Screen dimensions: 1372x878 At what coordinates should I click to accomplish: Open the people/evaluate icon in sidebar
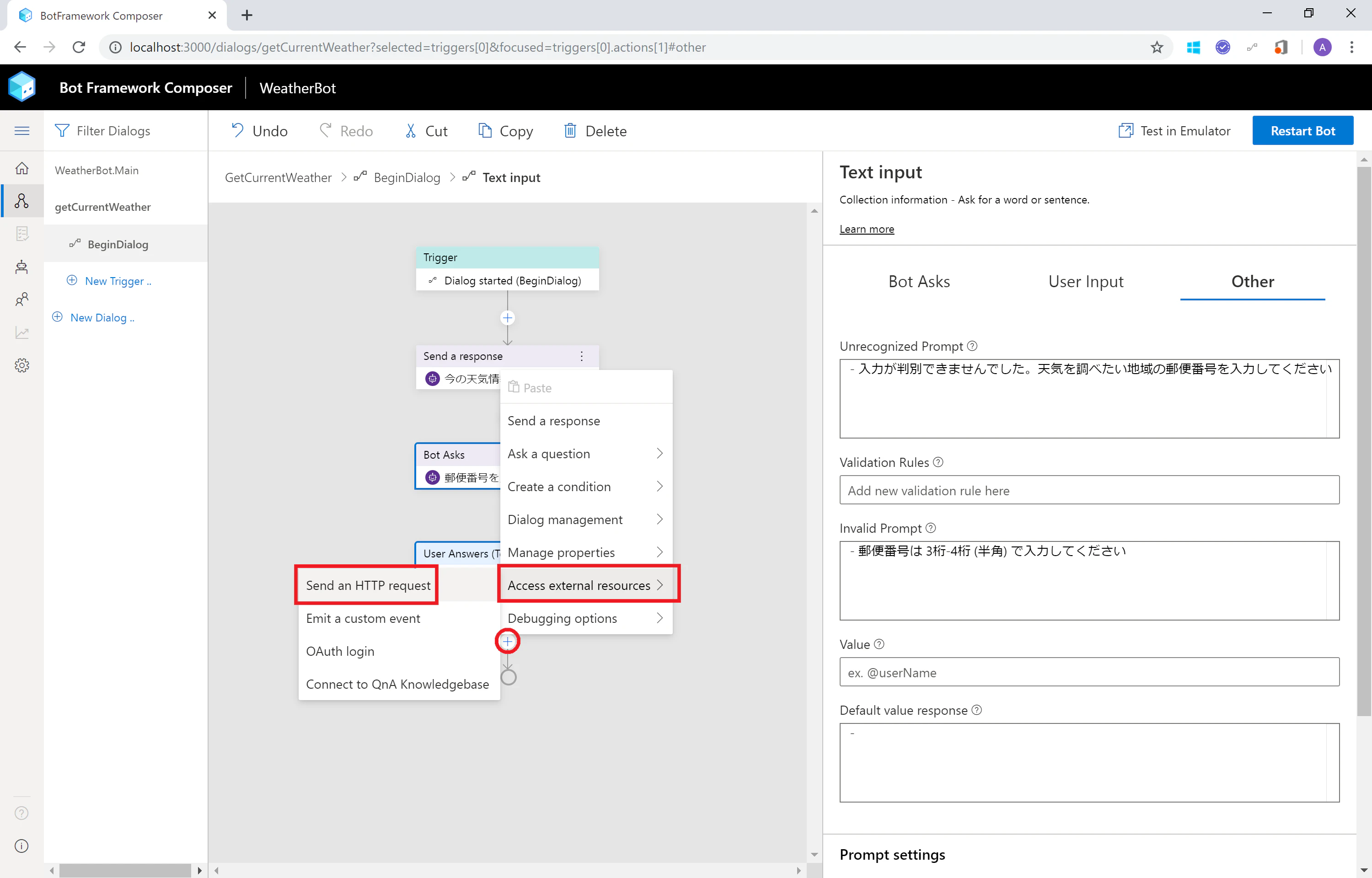21,300
